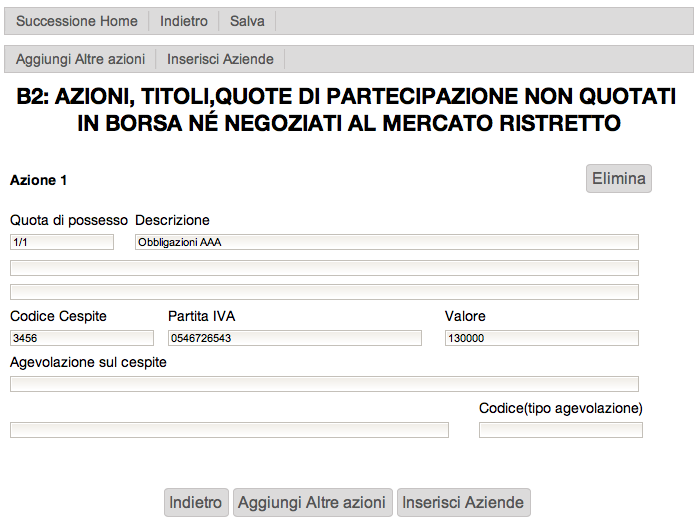Screen dimensions: 696x524
Task: Click the Indietro menu item beside Salva
Action: (x=184, y=21)
